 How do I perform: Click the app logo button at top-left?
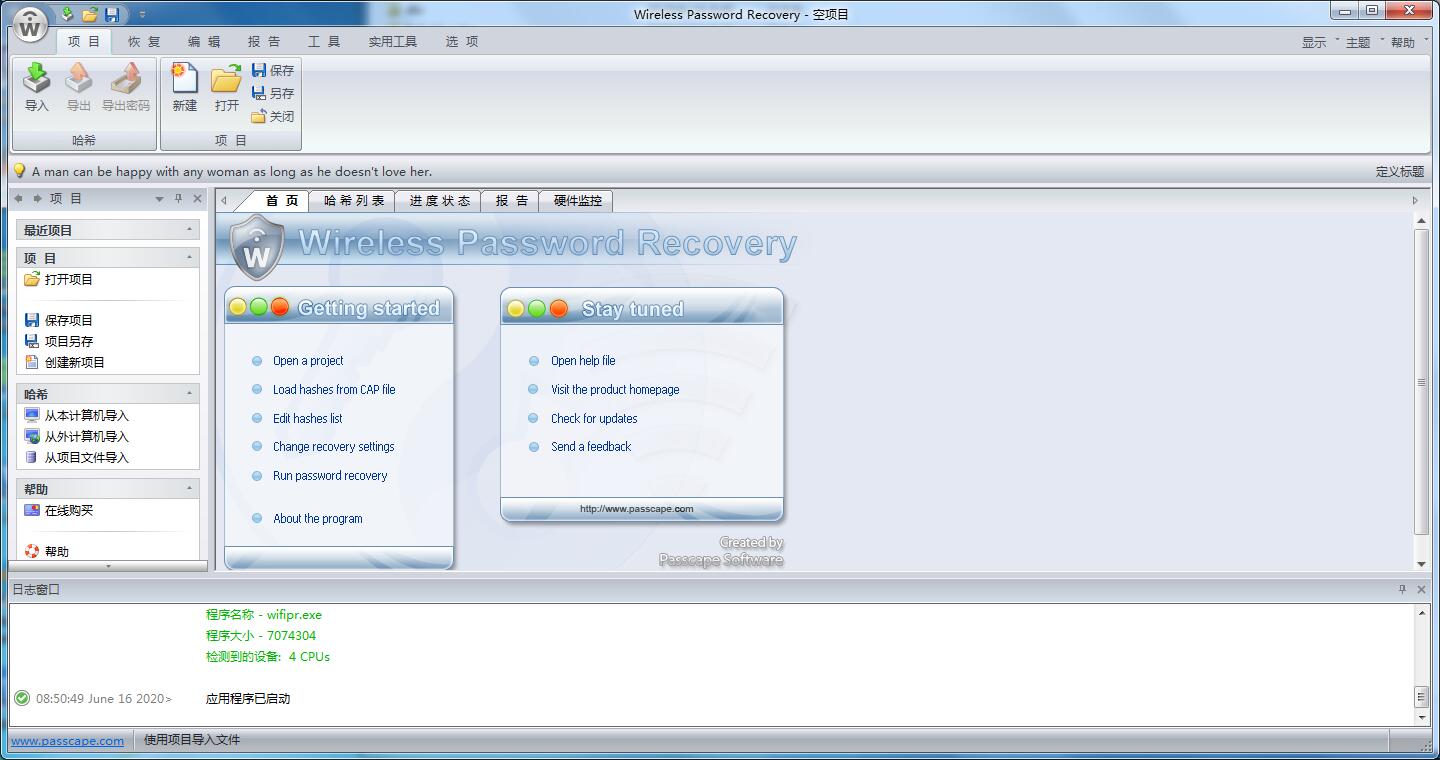31,26
